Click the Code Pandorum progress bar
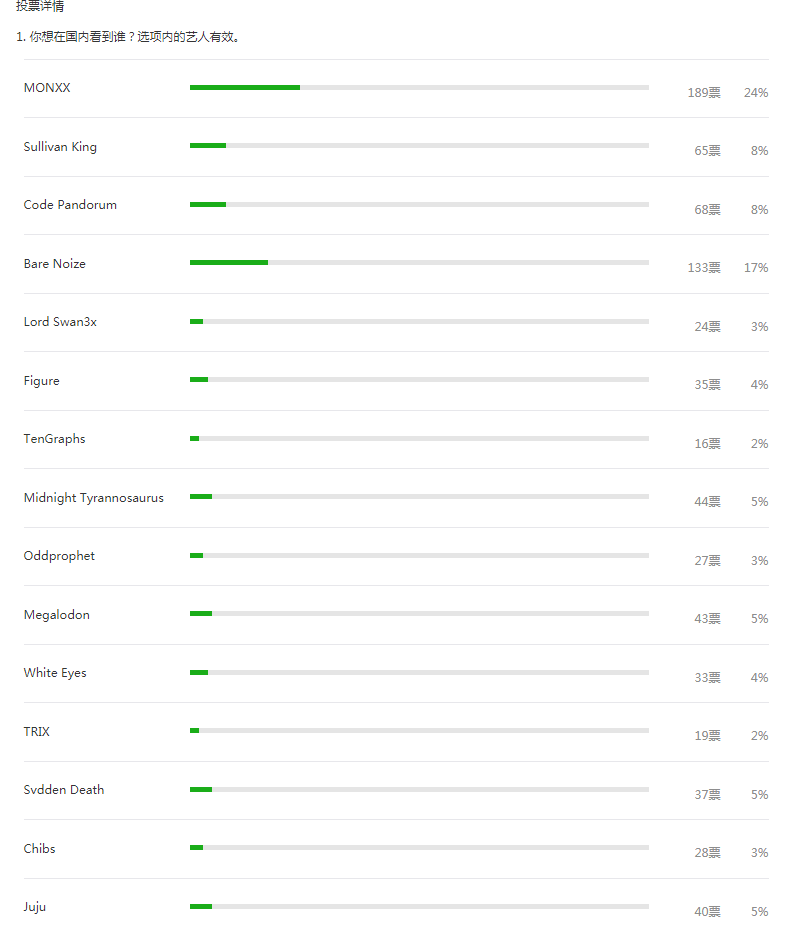This screenshot has height=926, width=791. 419,204
